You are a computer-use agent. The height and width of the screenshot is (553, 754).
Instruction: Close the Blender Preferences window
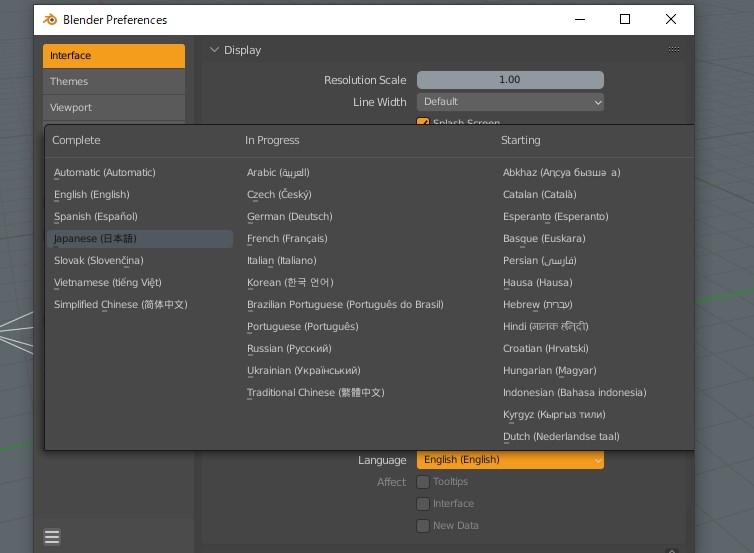671,19
